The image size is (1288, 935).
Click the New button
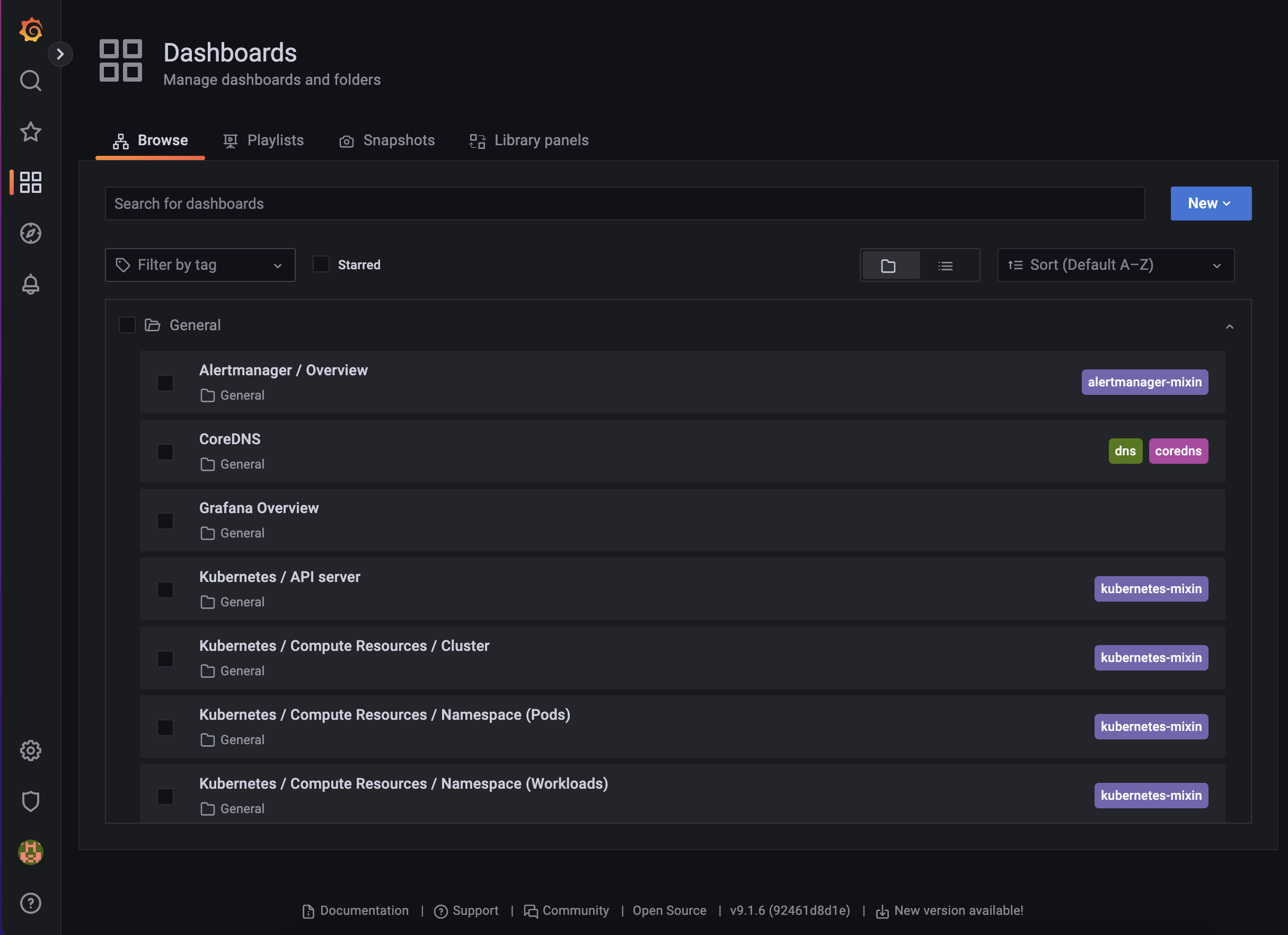click(1210, 204)
